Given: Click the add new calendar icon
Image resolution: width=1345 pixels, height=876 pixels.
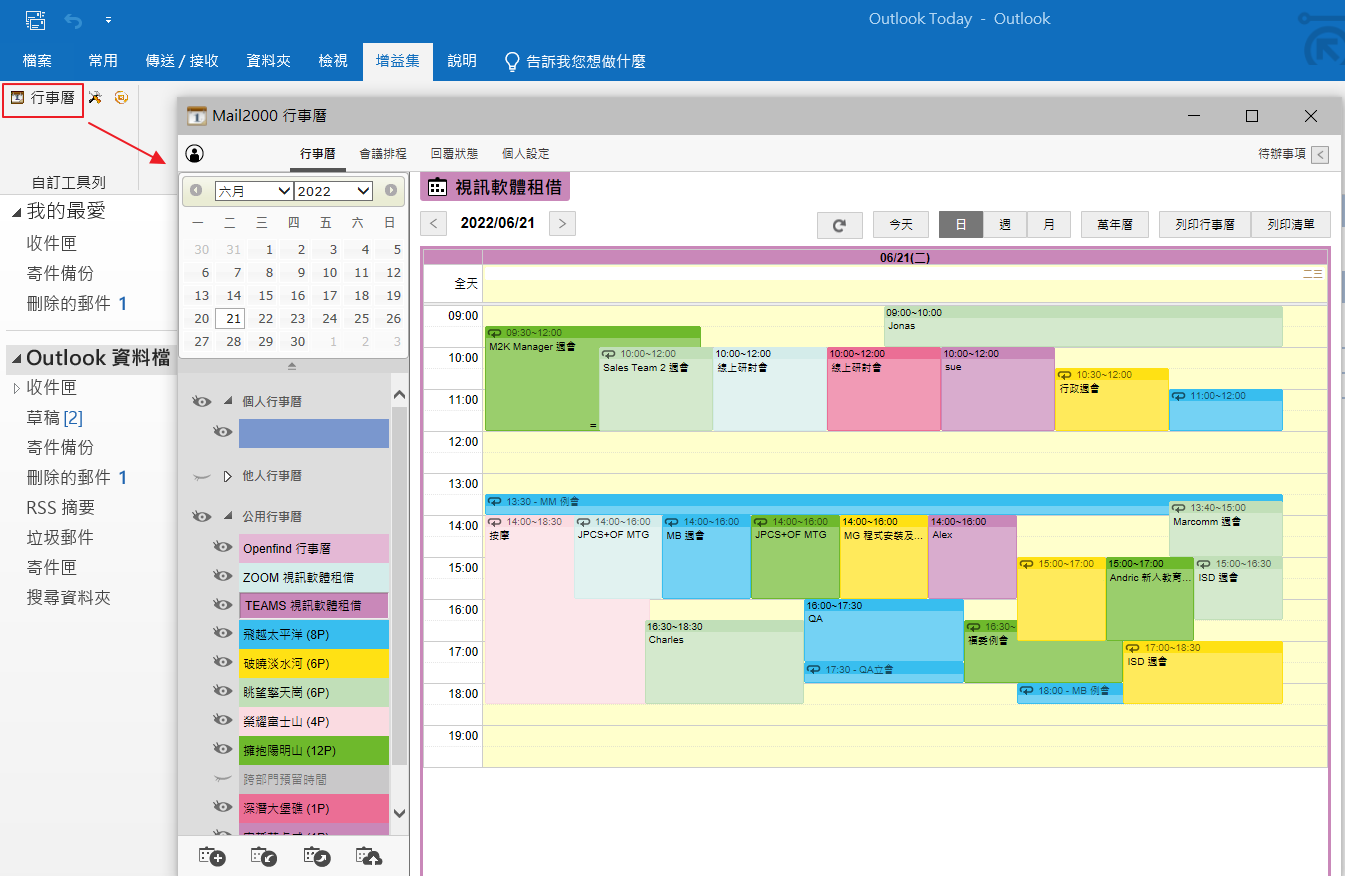Looking at the screenshot, I should (212, 856).
